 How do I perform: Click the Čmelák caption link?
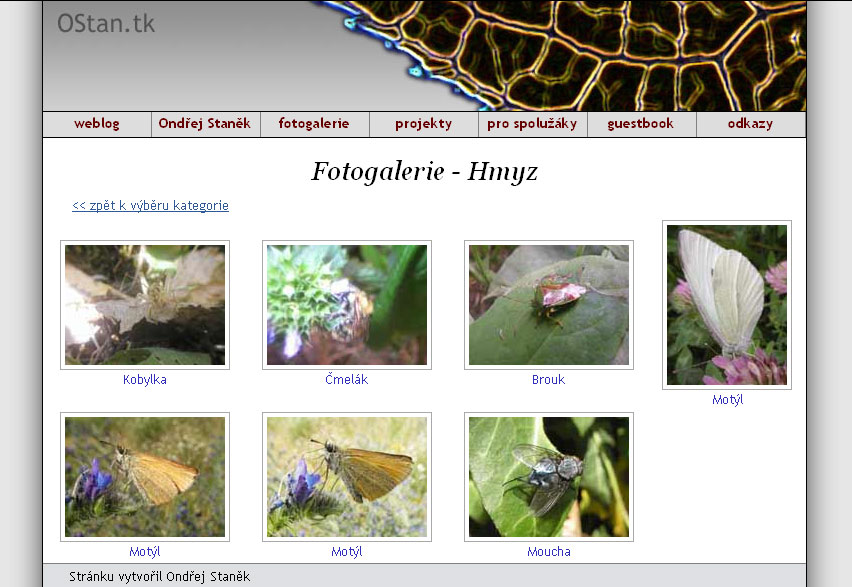[347, 380]
